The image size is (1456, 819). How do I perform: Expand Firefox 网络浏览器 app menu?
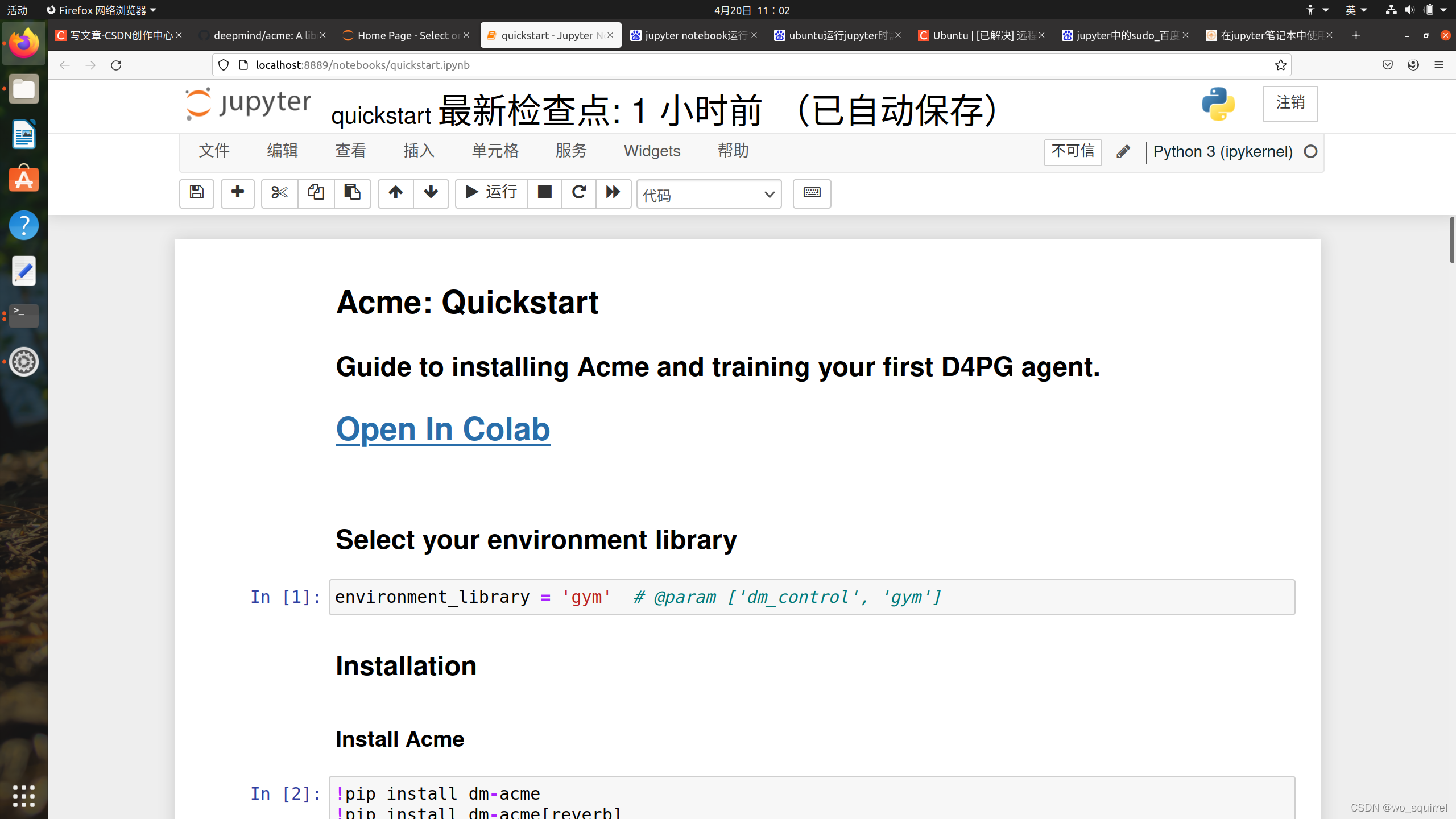point(101,10)
